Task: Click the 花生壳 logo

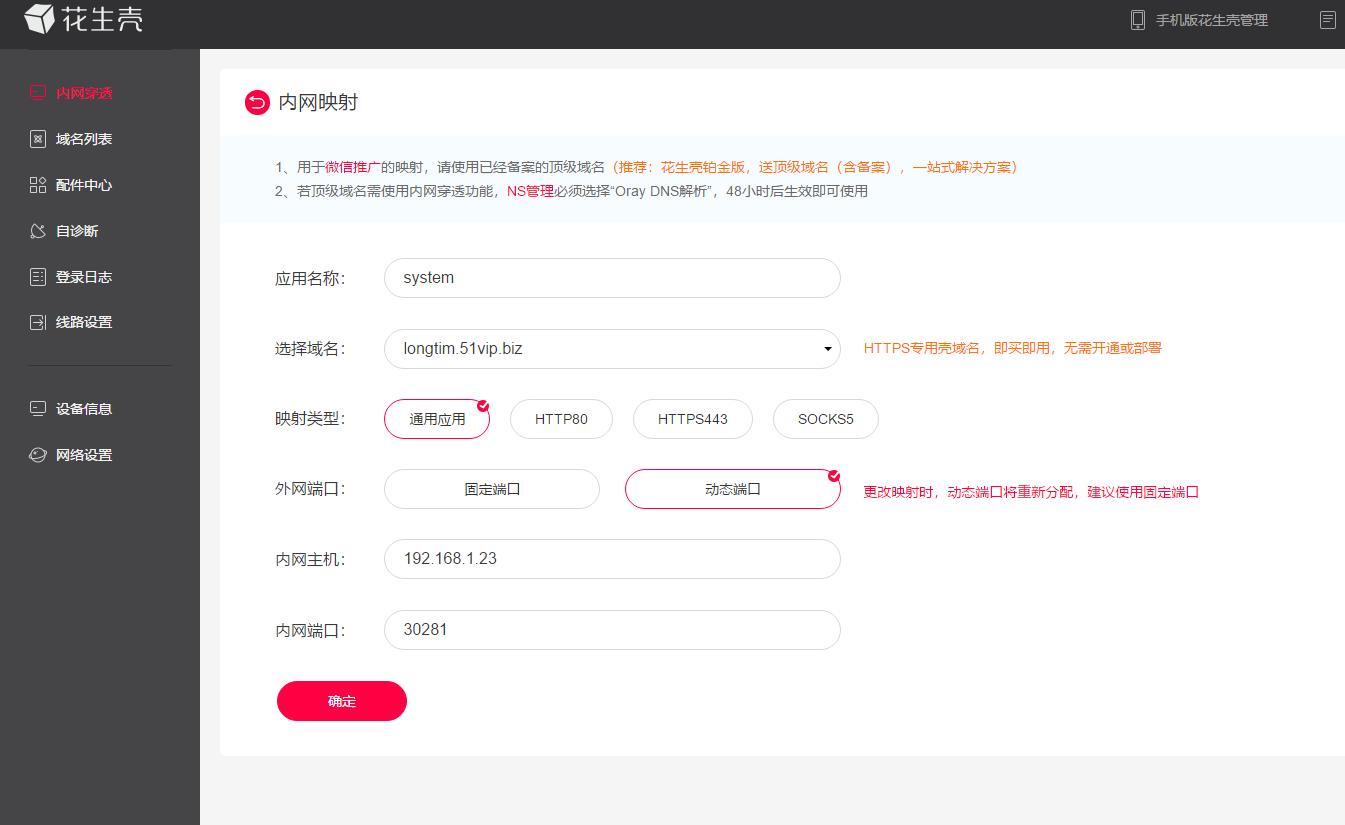Action: 83,18
